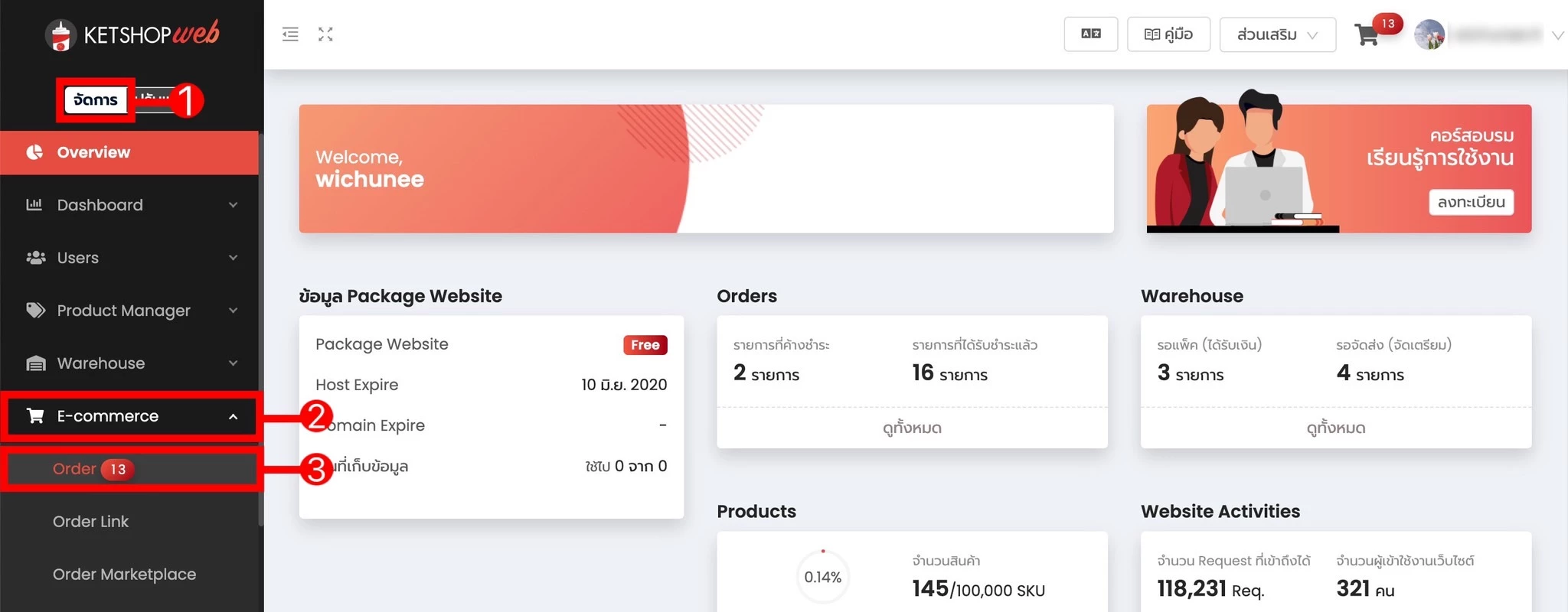
Task: Click the shopping cart icon in header
Action: pos(1367,35)
